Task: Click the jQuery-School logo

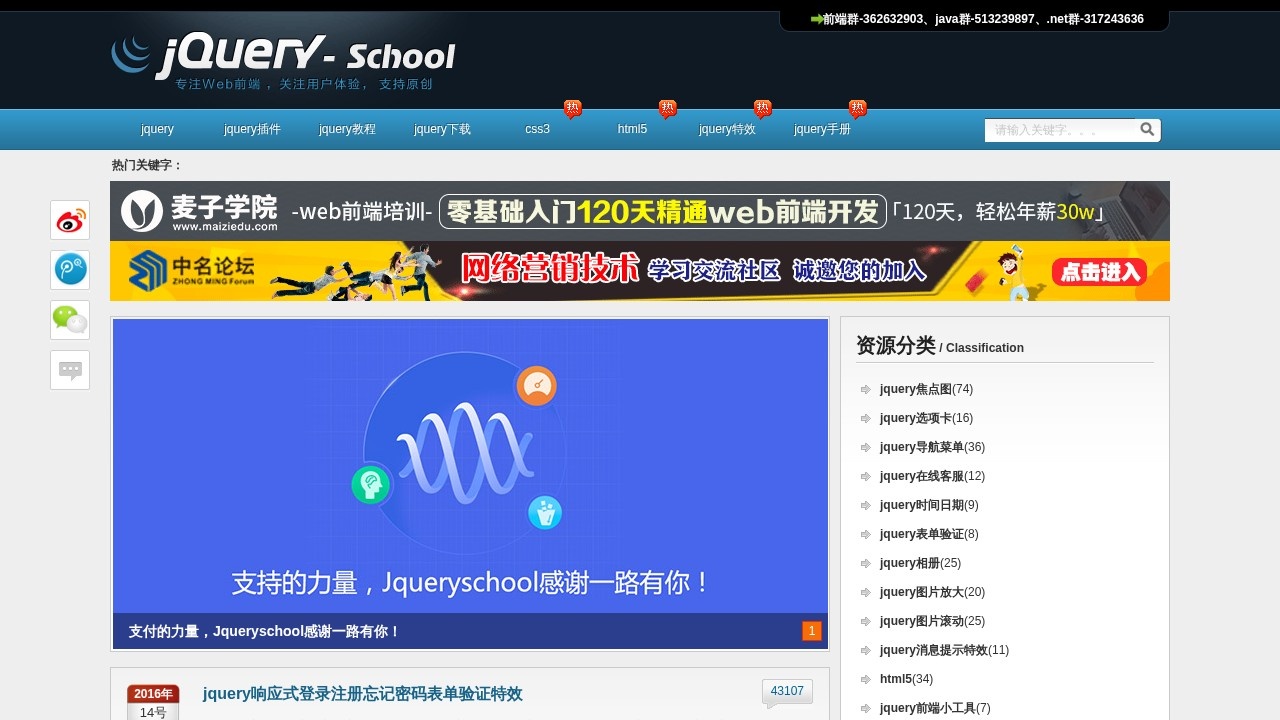Action: pos(283,57)
